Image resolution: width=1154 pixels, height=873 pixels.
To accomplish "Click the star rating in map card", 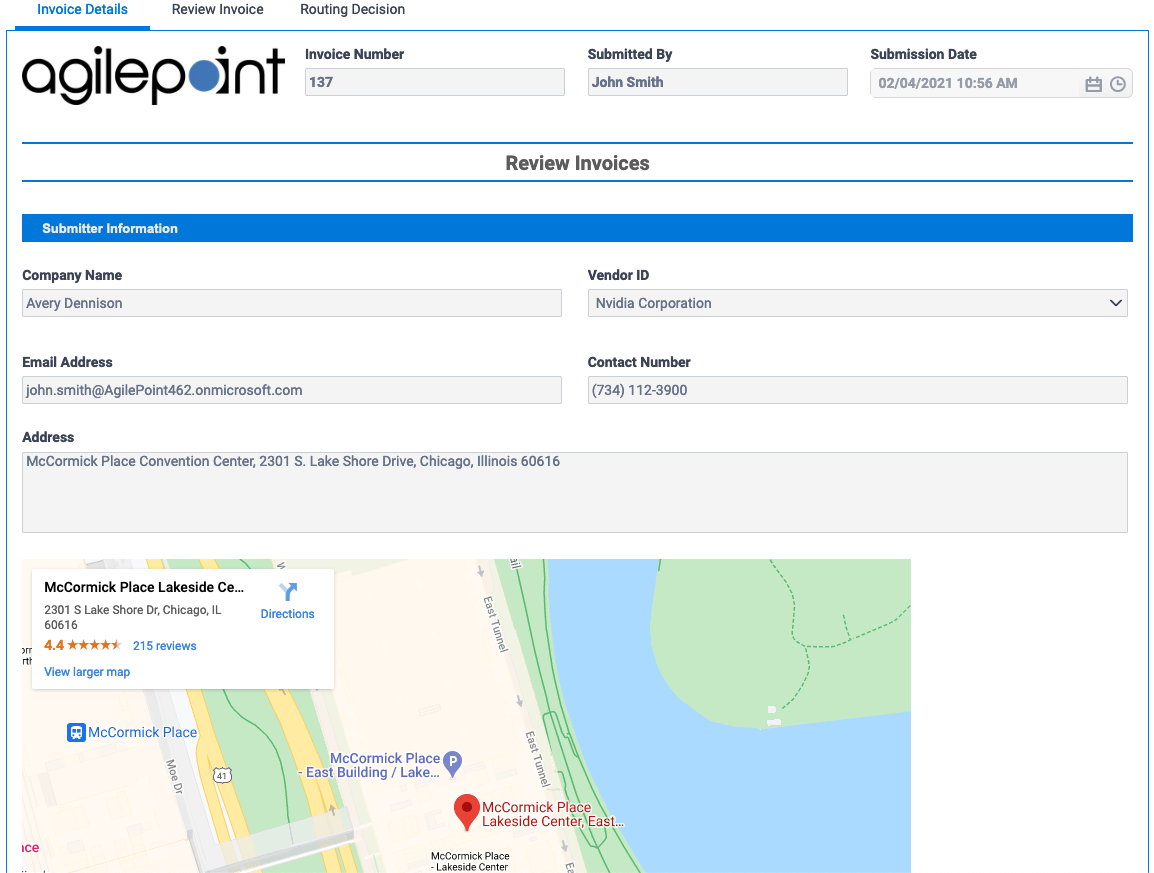I will [94, 646].
